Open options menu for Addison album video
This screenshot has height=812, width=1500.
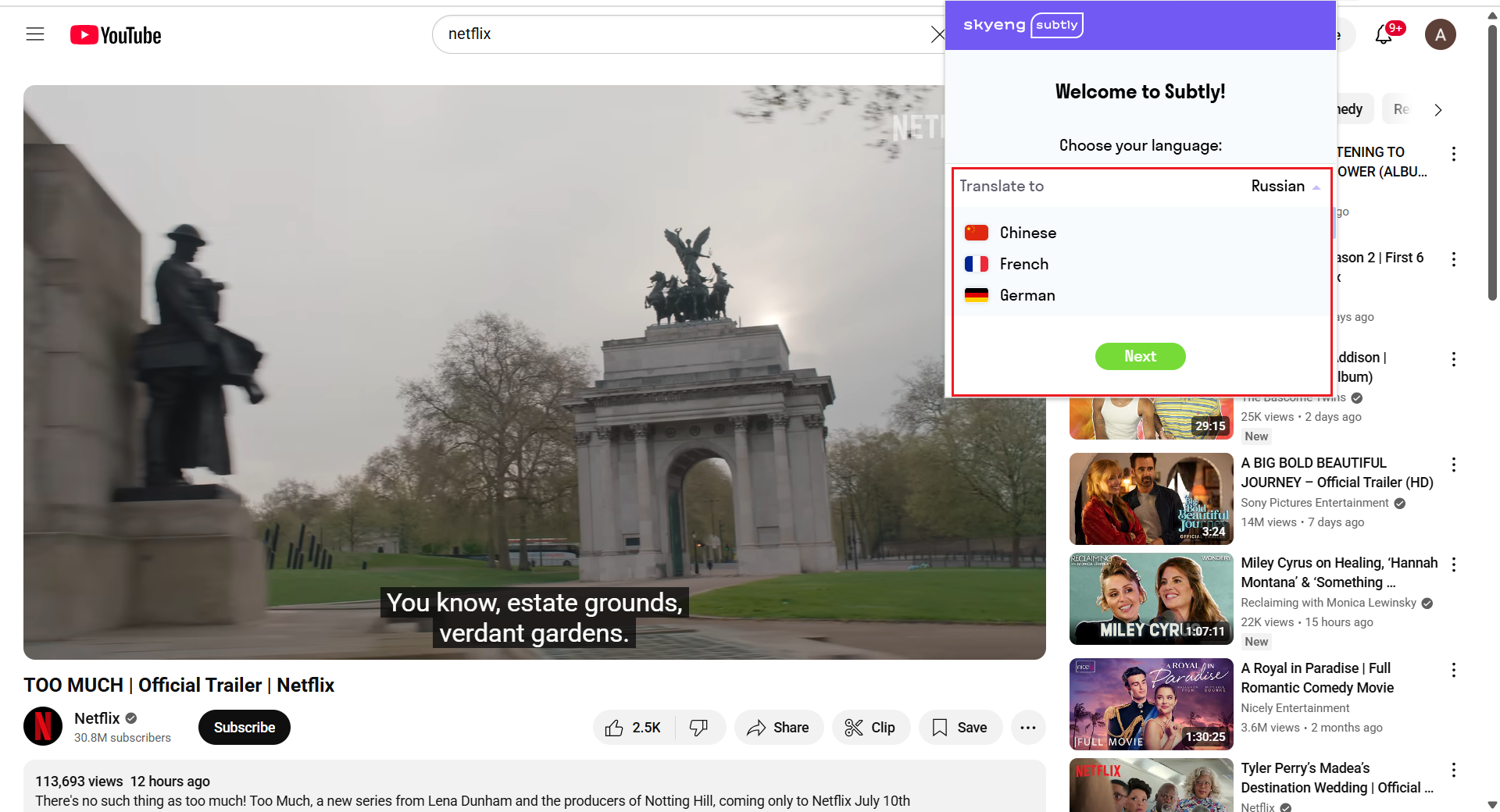pyautogui.click(x=1454, y=359)
